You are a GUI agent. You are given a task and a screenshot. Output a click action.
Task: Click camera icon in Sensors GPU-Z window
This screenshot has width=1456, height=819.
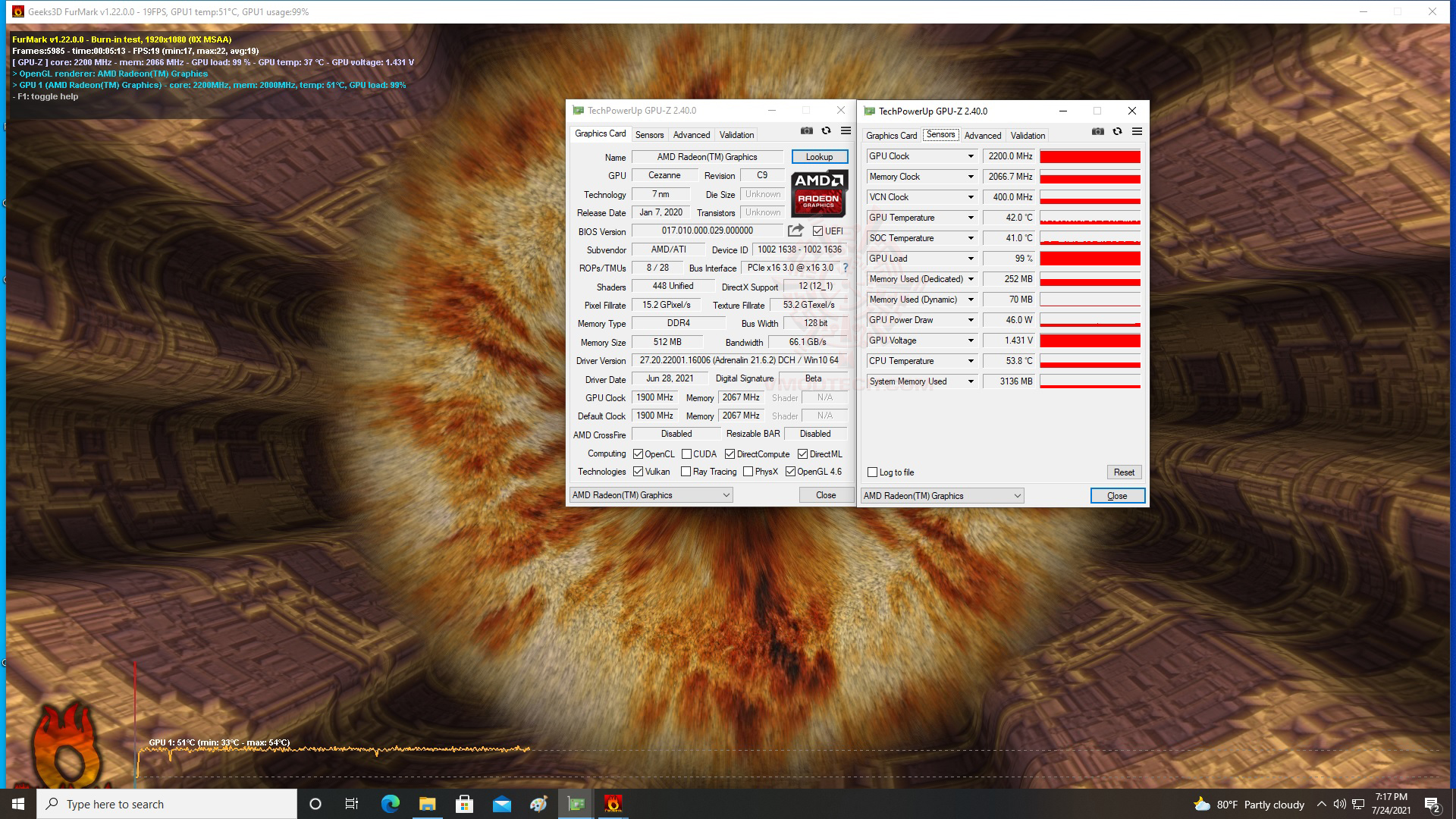click(1097, 132)
